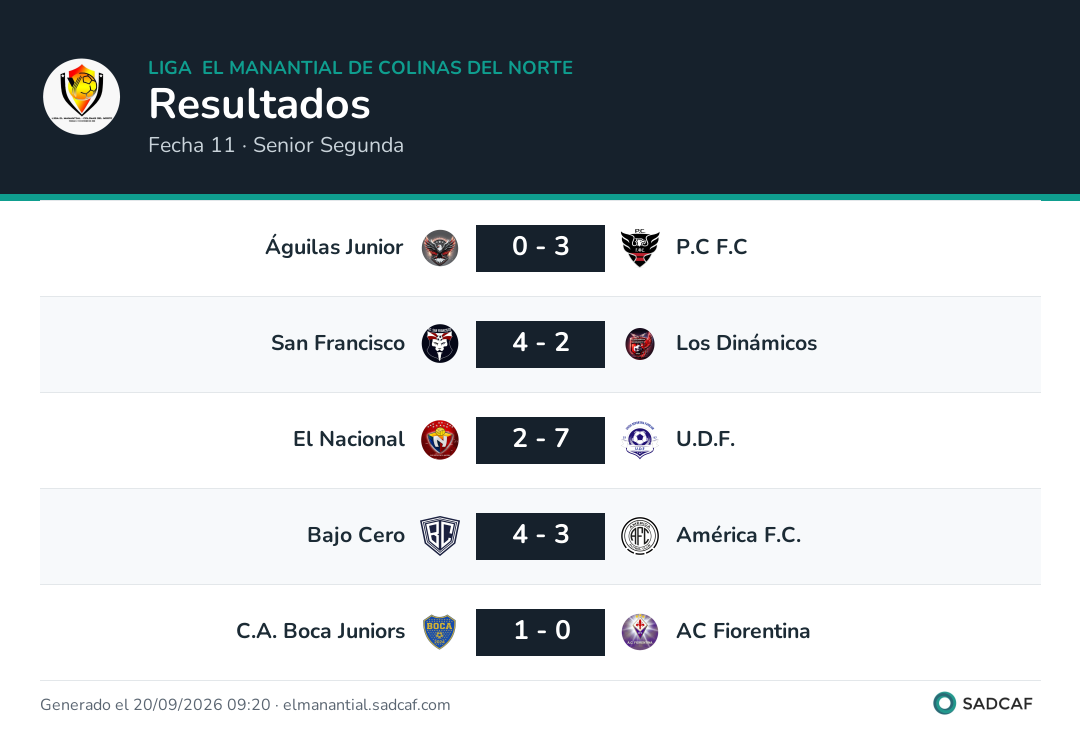Select the C.A. Boca Juniors badge

coord(440,632)
